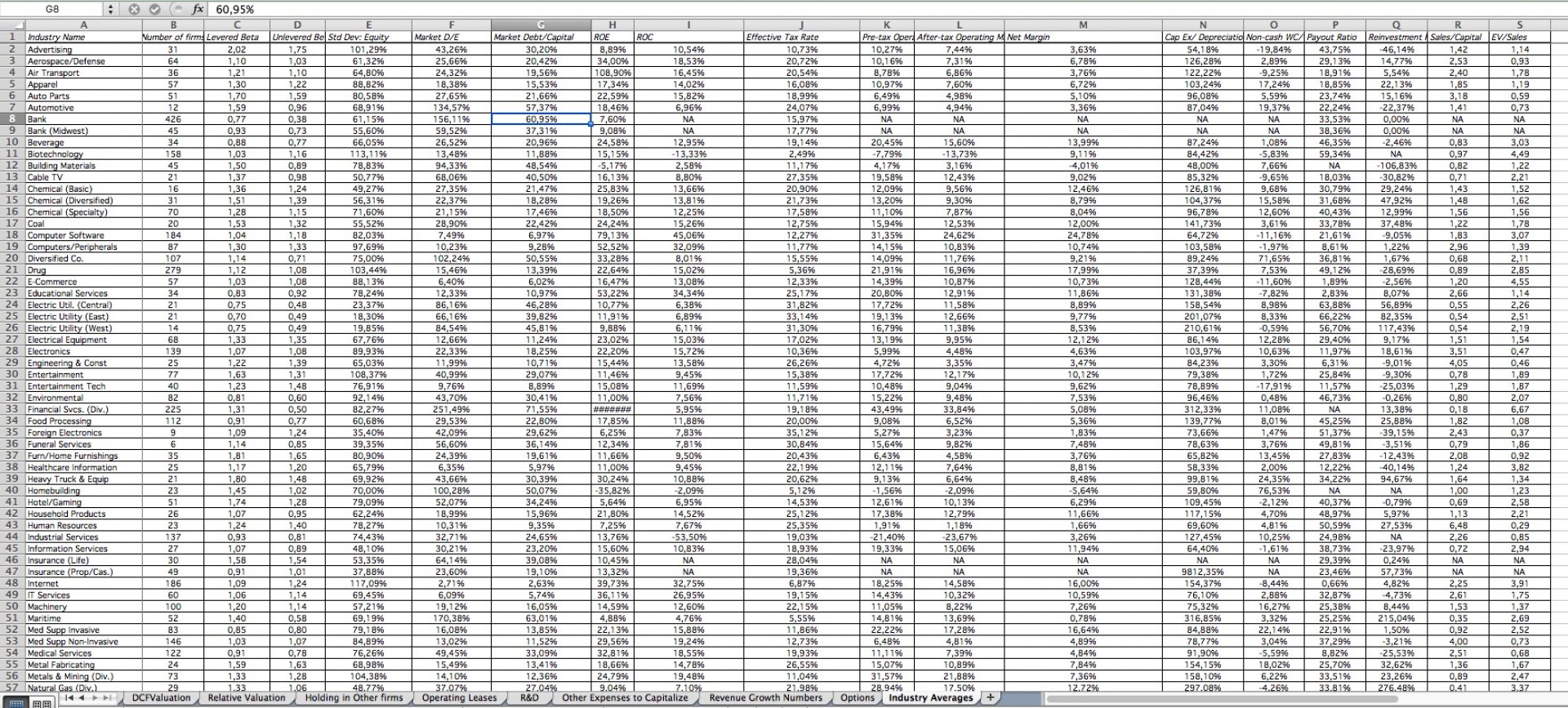
Task: Select the 'Maritime' cell
Action: (82, 618)
